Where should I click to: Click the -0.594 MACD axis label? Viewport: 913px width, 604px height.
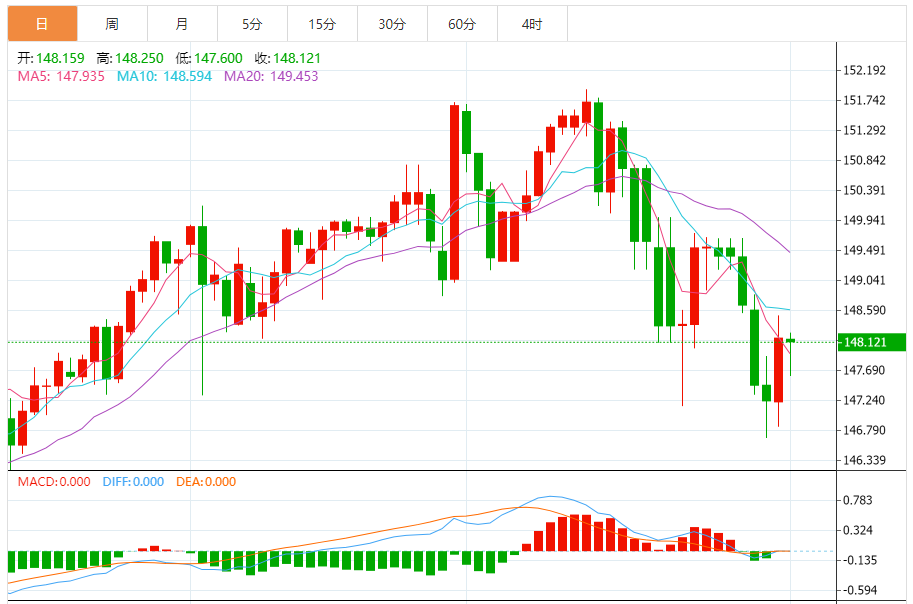(x=861, y=590)
